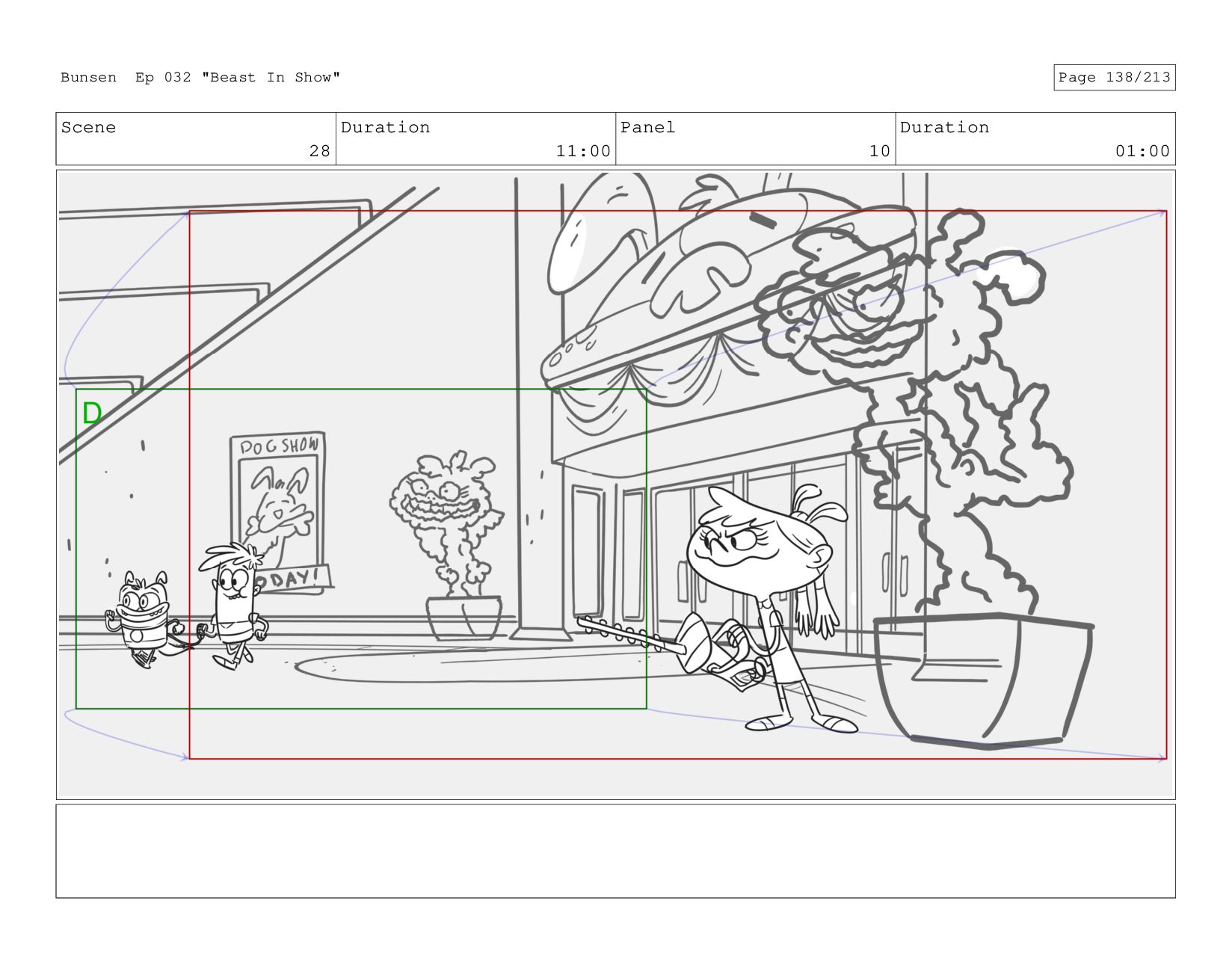Click the panel duration value 01:00

point(1142,151)
